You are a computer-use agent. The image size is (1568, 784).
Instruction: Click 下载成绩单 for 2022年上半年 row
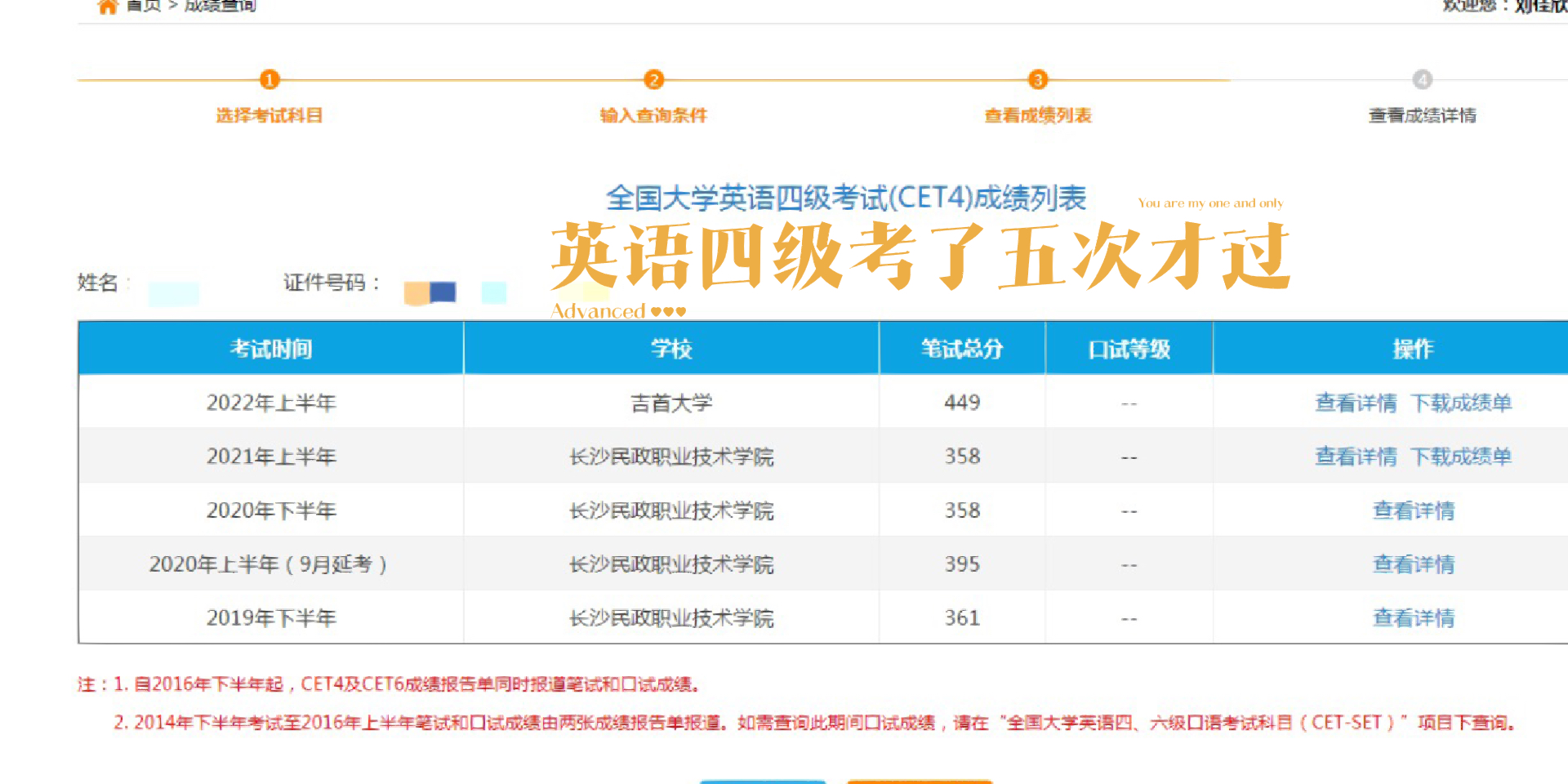(1462, 403)
